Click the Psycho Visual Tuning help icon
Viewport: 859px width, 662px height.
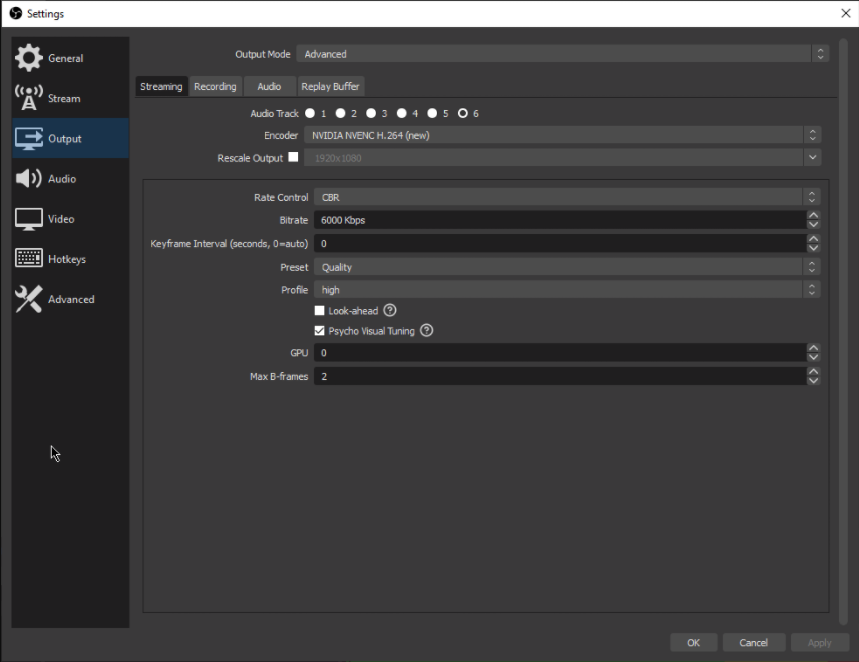click(427, 331)
